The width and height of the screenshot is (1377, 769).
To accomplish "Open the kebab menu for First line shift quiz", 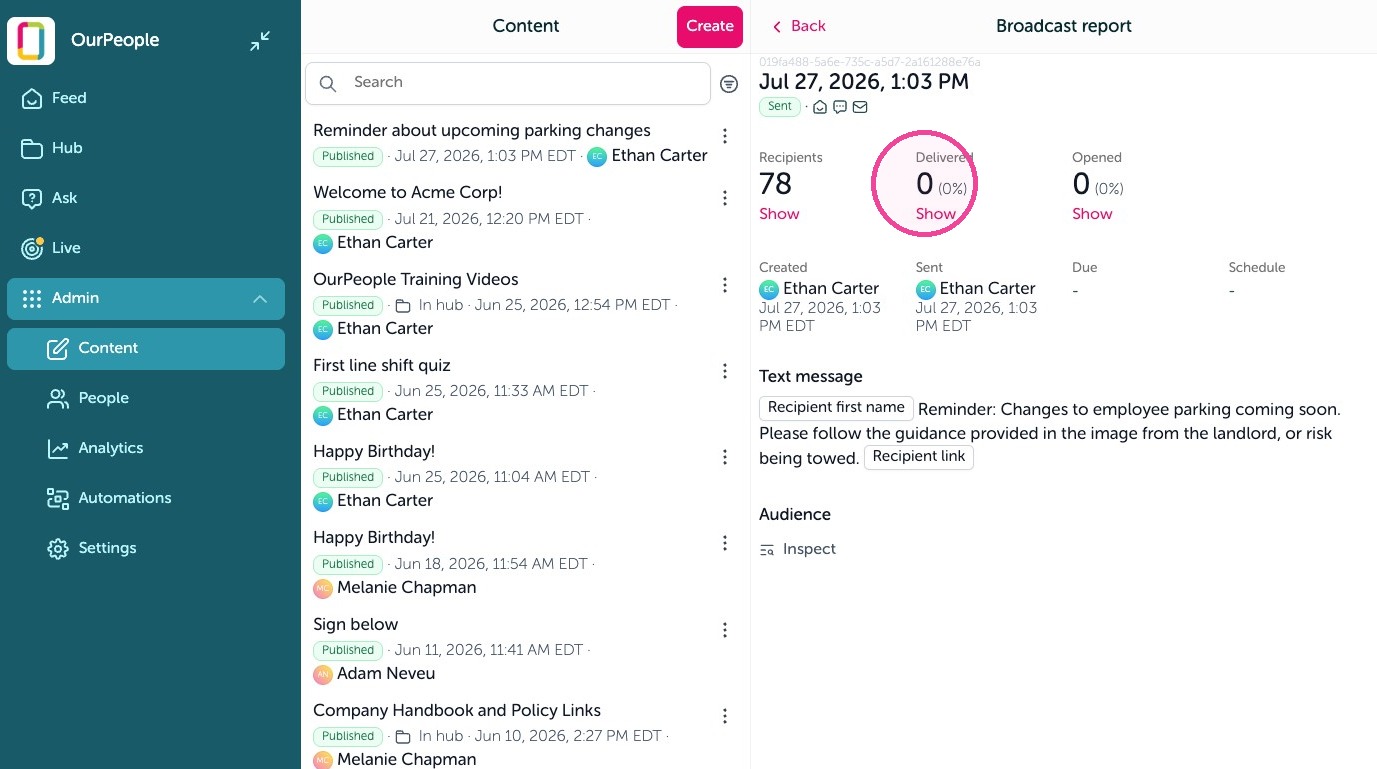I will 725,372.
